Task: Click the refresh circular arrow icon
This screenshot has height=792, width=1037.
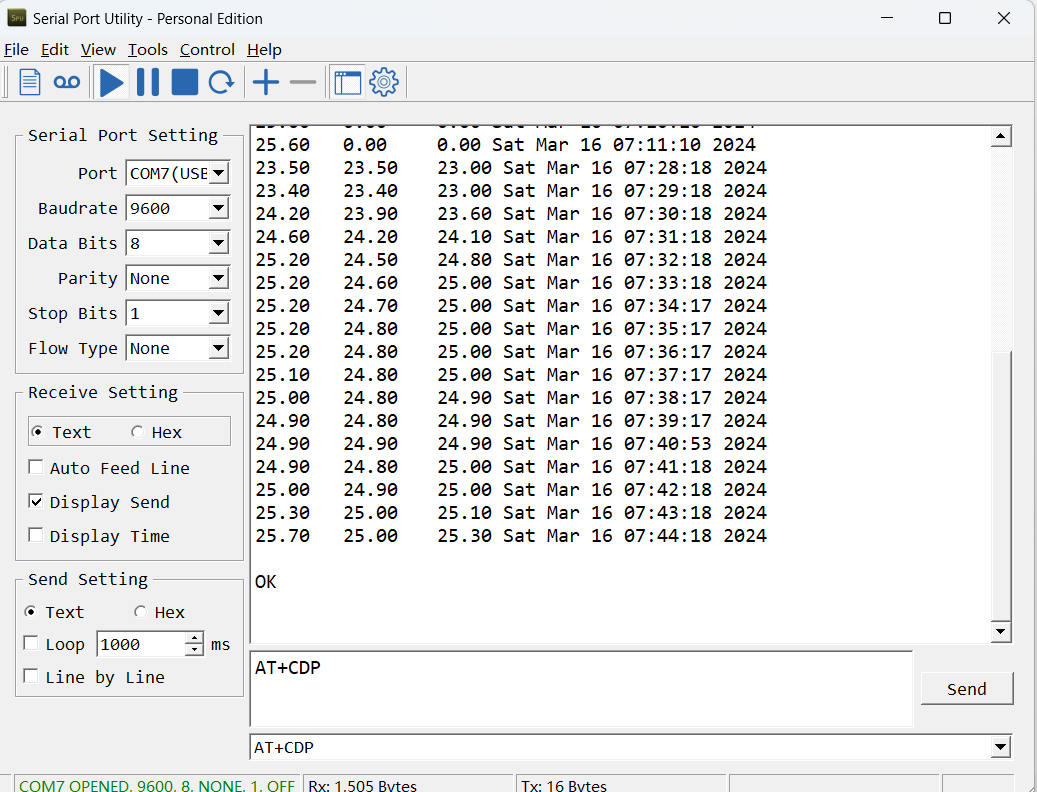Action: pos(222,83)
